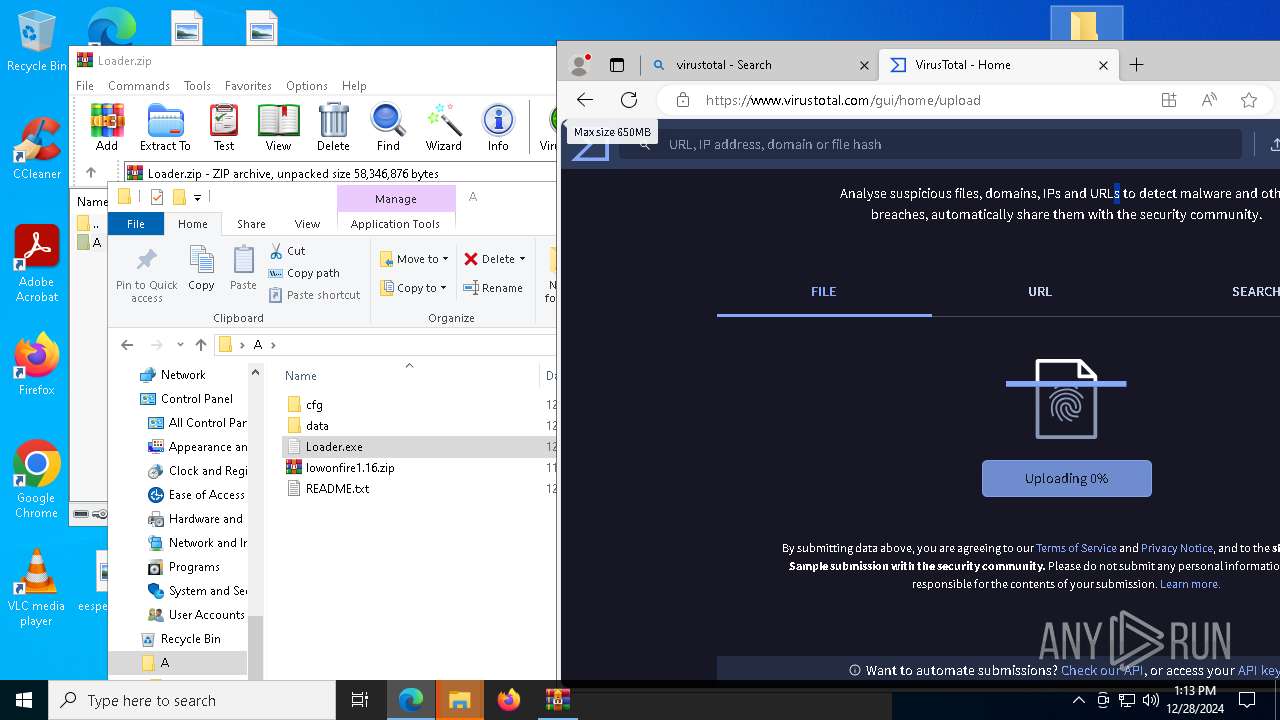
Task: Open a new tab in Edge
Action: point(1136,65)
